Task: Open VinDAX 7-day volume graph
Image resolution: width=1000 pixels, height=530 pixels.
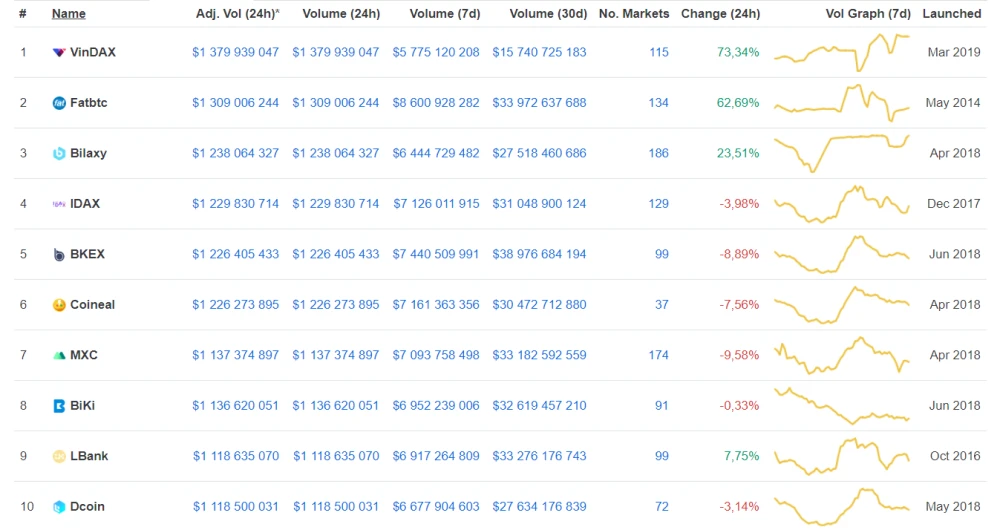Action: click(x=842, y=52)
